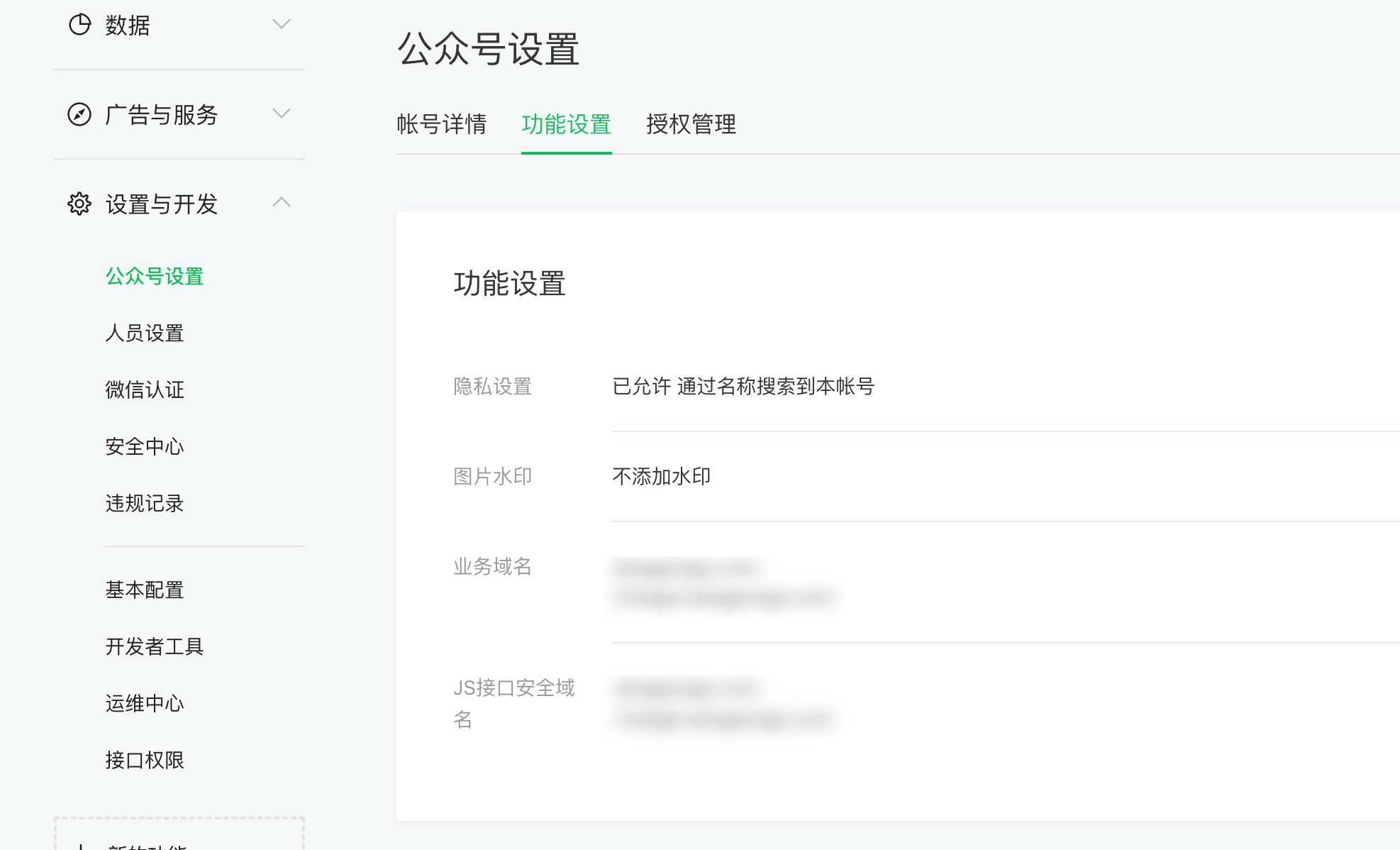Open 运维中心 in sidebar

tap(145, 703)
